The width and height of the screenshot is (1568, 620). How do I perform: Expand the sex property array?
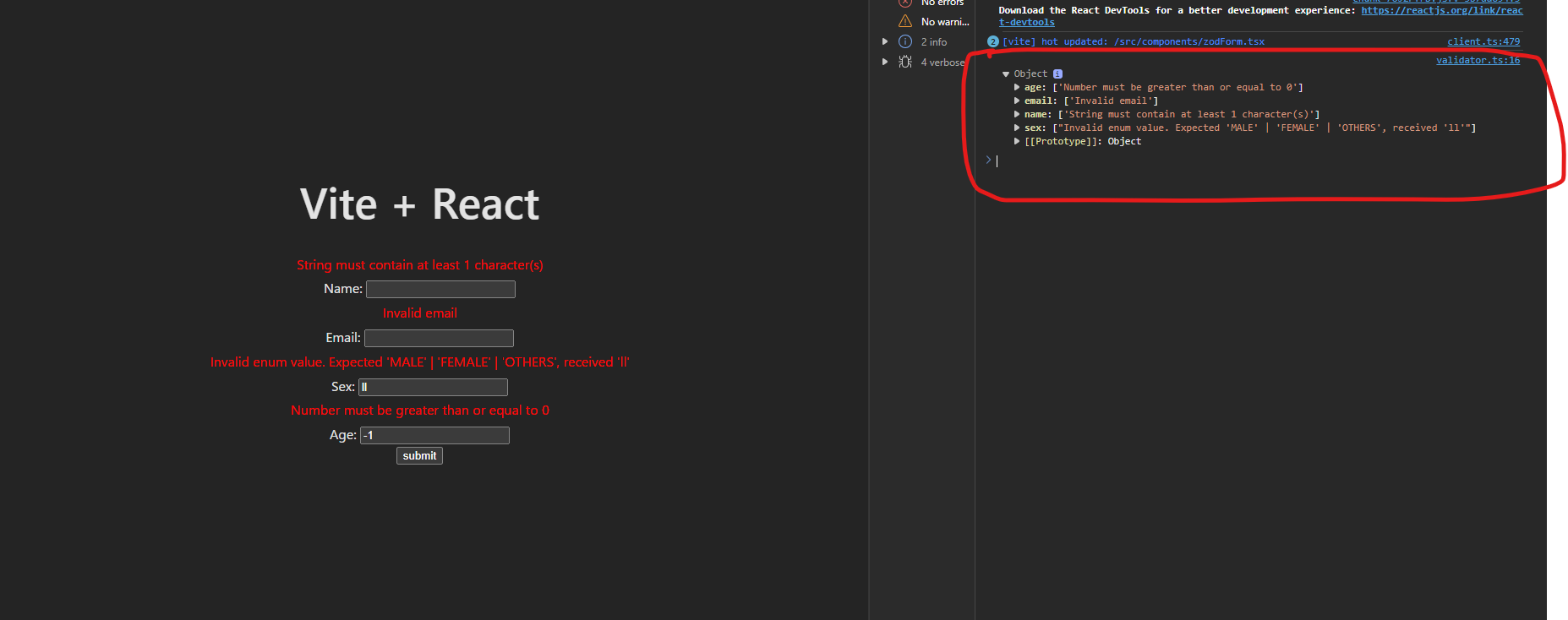point(1017,128)
